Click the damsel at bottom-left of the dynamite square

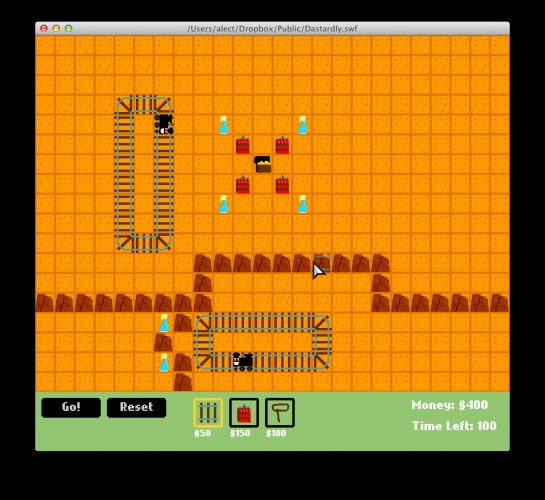pos(223,204)
